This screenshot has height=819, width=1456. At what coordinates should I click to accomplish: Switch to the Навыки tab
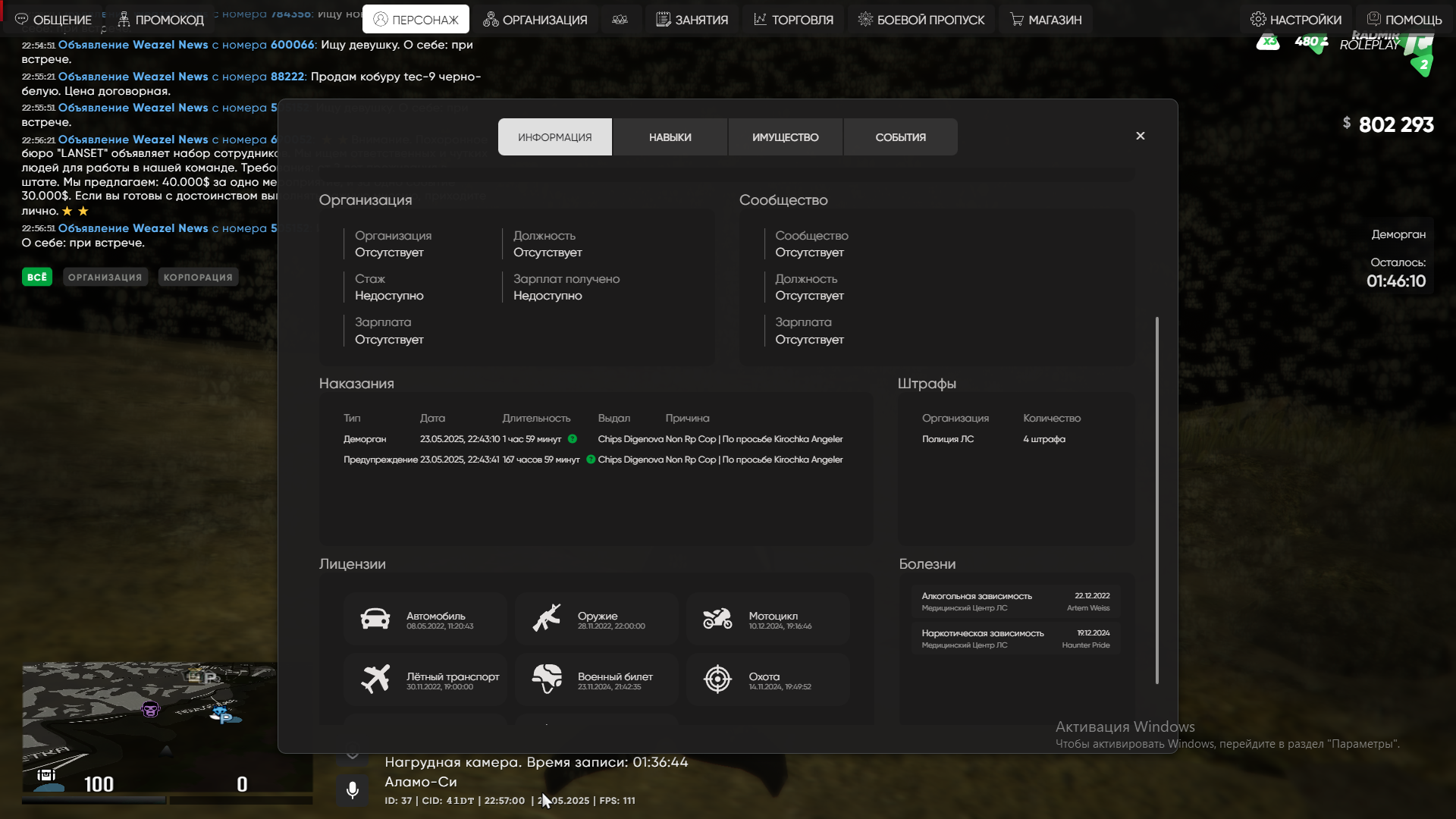click(x=670, y=137)
